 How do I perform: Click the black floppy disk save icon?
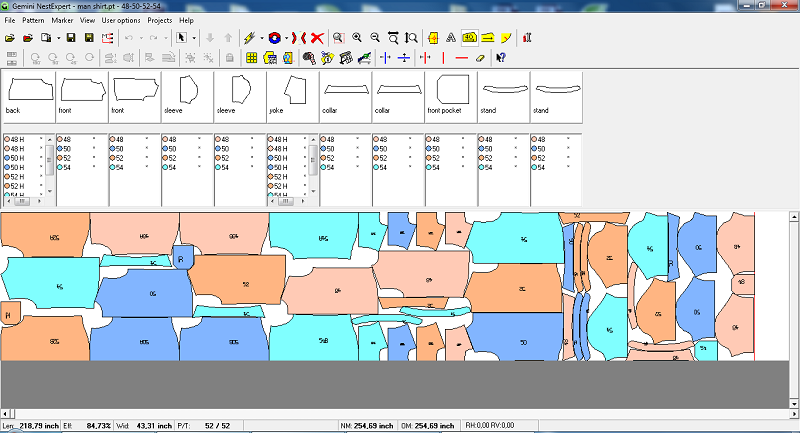tap(71, 38)
